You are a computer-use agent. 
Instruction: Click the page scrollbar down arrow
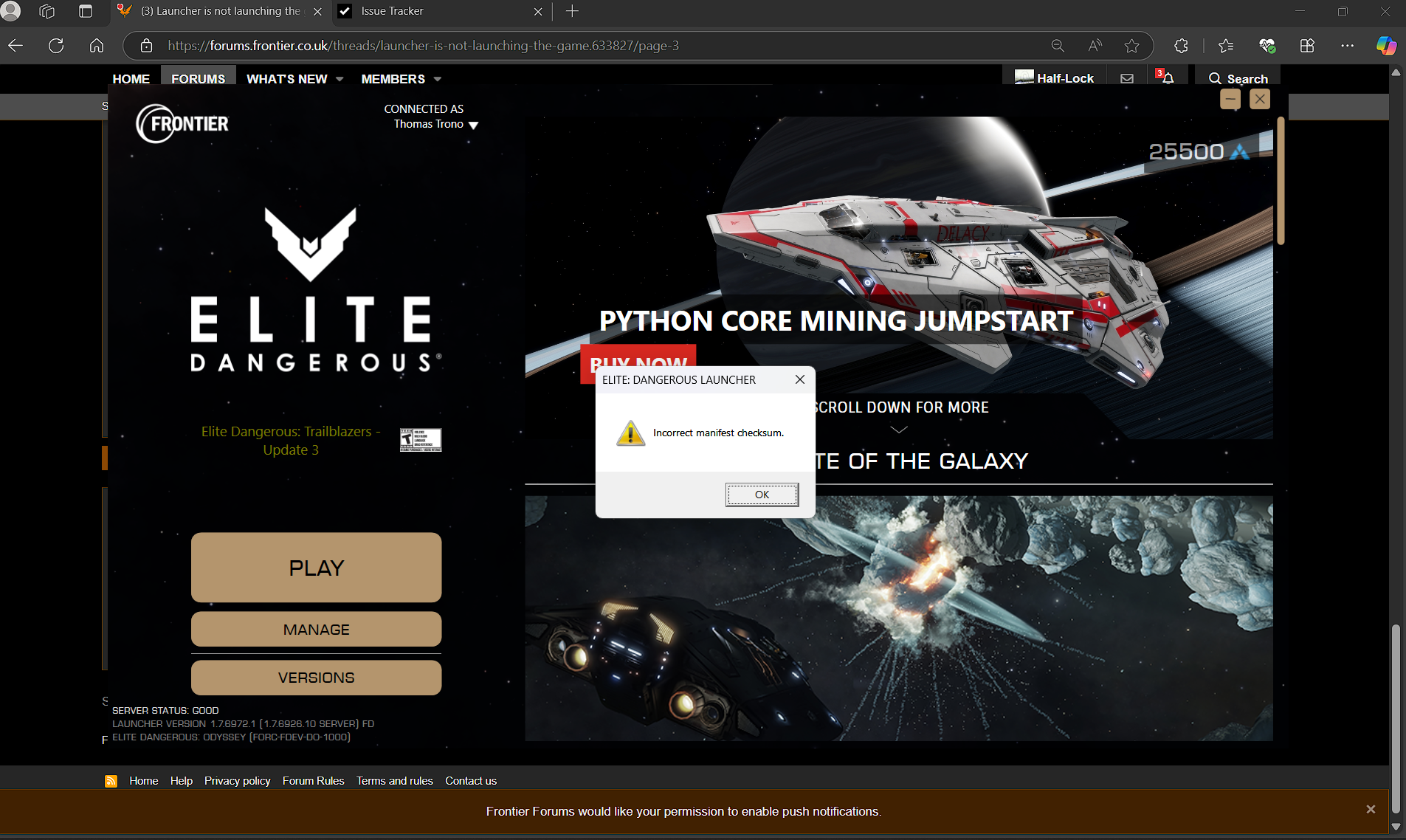1395,827
